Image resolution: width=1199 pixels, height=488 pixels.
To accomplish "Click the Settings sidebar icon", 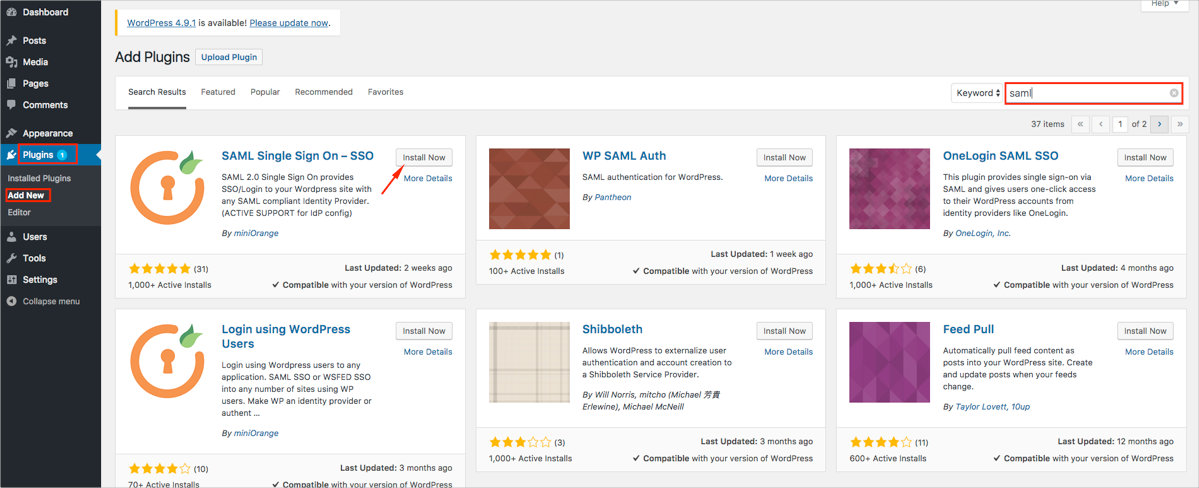I will tap(12, 280).
